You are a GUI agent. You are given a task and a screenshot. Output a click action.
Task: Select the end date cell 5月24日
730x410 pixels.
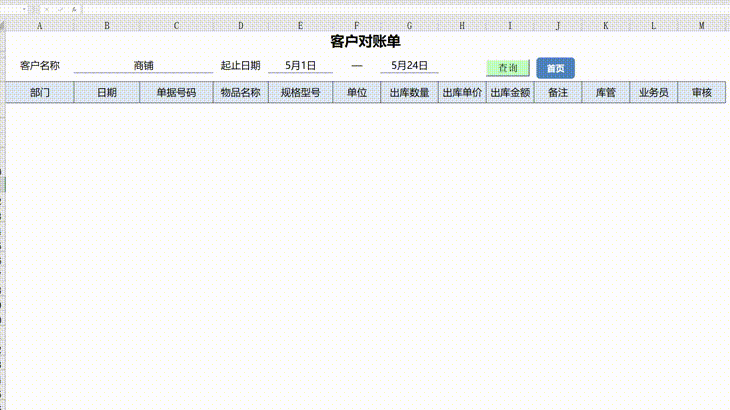(x=409, y=66)
